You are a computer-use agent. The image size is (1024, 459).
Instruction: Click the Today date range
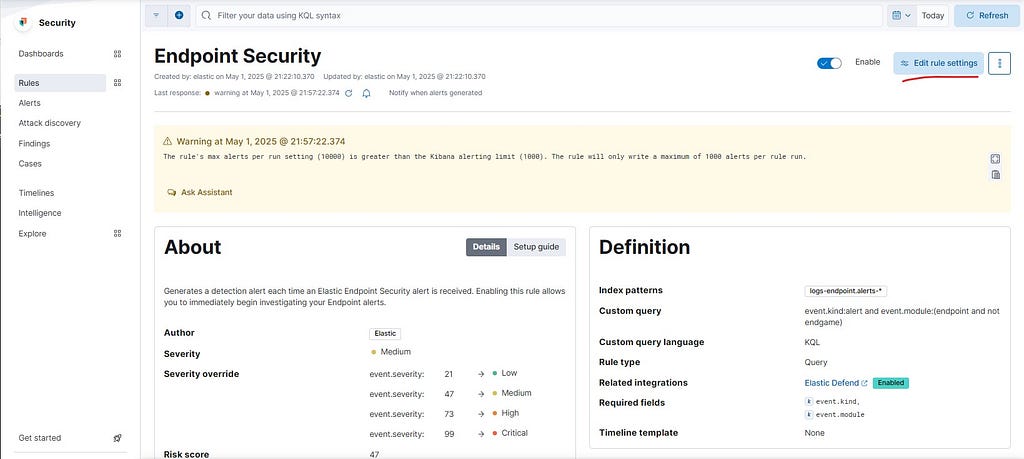[933, 15]
